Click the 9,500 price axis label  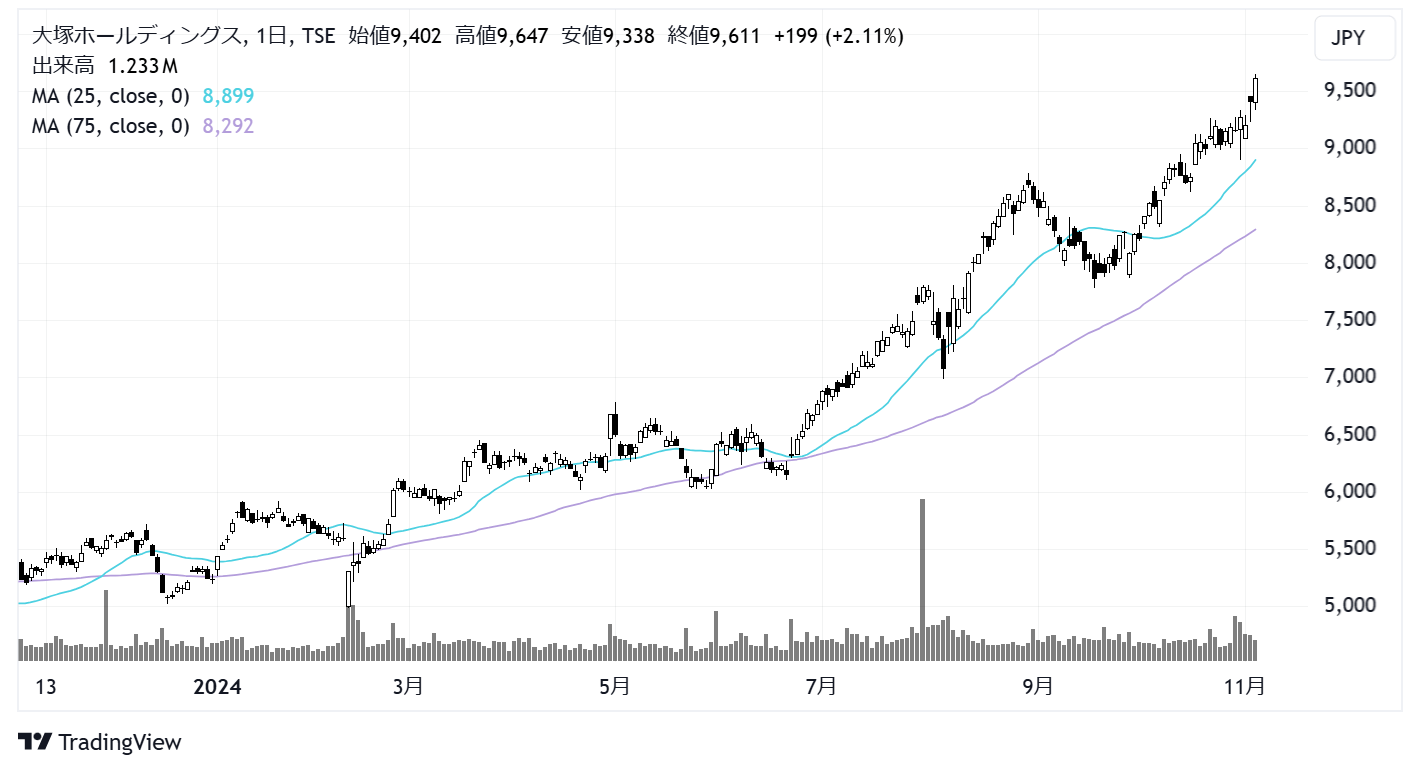coord(1350,90)
